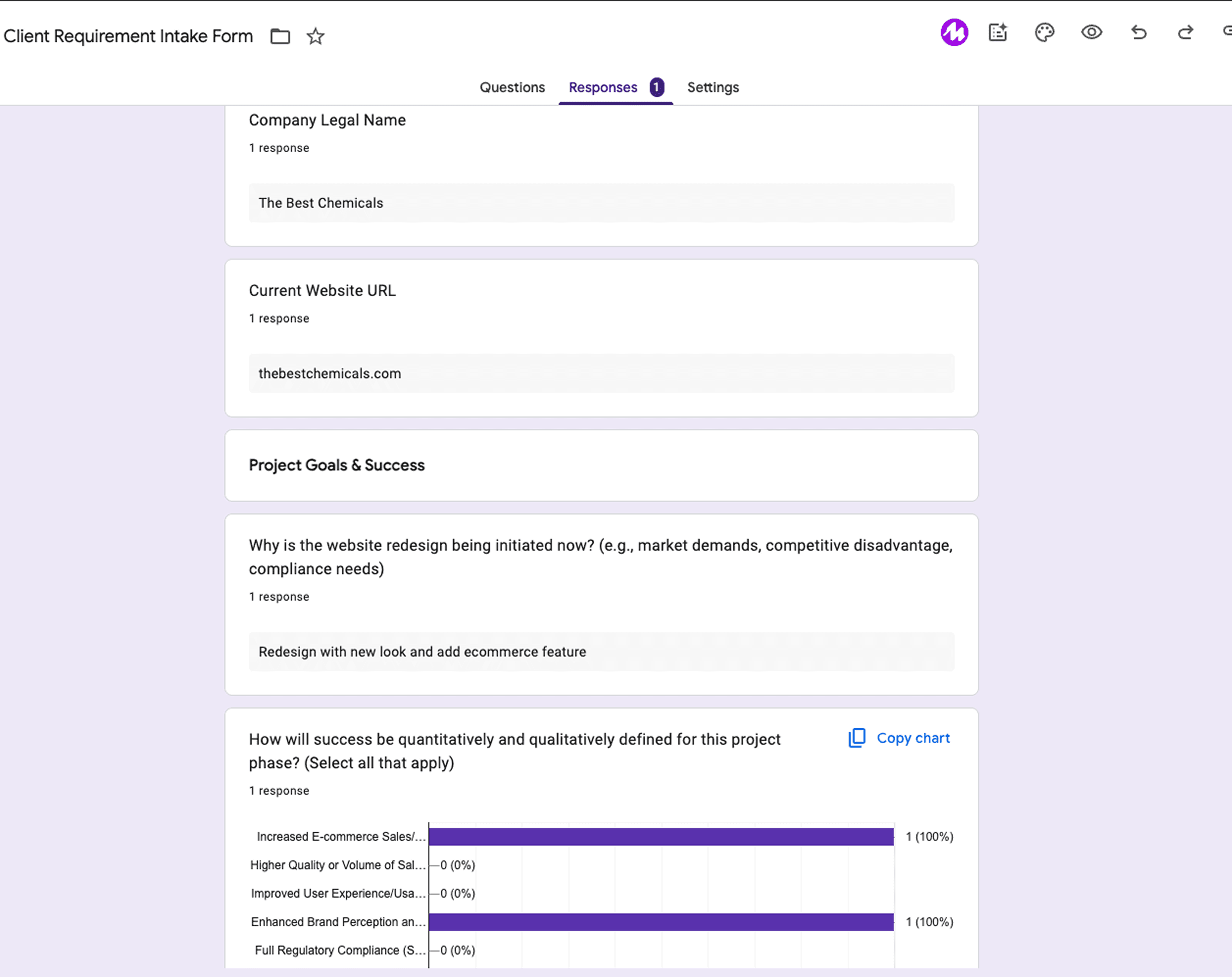Click the copy icon beside Copy chart
The image size is (1232, 977).
(x=857, y=738)
